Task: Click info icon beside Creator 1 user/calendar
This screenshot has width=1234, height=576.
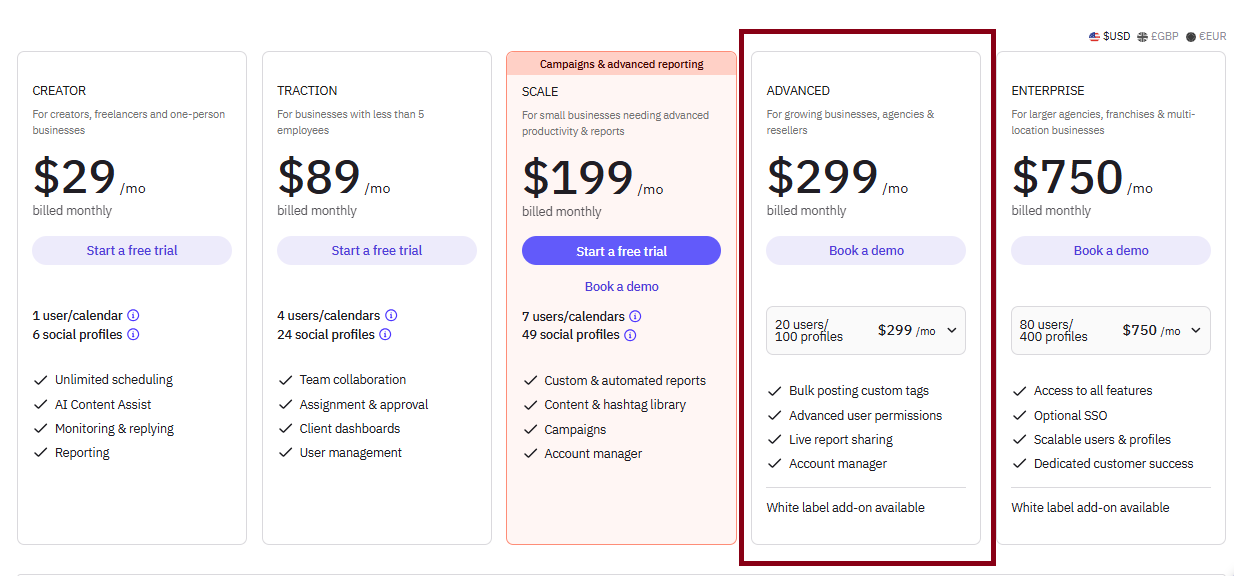Action: pyautogui.click(x=133, y=315)
